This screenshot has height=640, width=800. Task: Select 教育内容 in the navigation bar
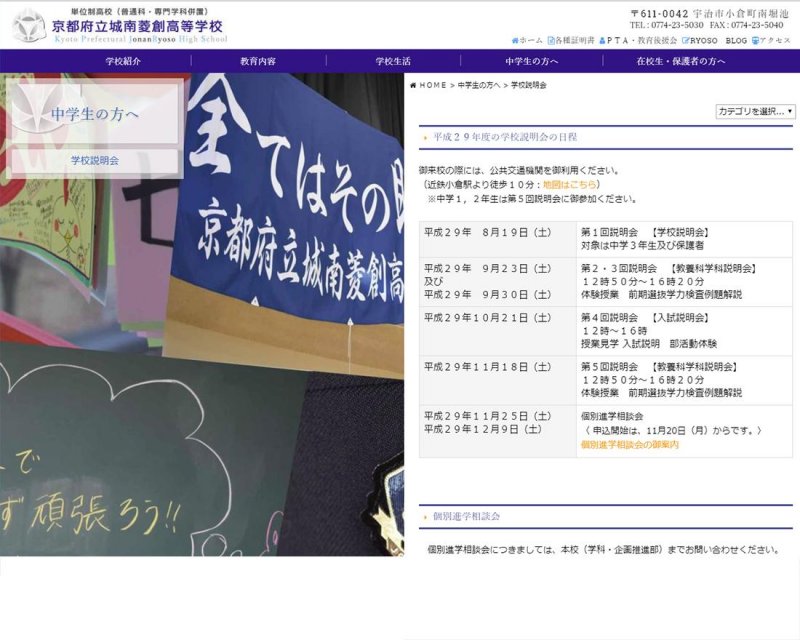click(x=258, y=61)
